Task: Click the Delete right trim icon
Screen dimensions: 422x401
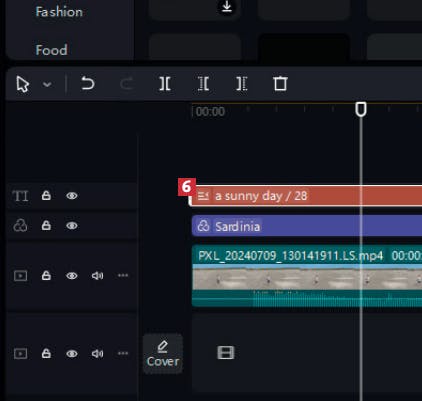Action: pyautogui.click(x=242, y=83)
